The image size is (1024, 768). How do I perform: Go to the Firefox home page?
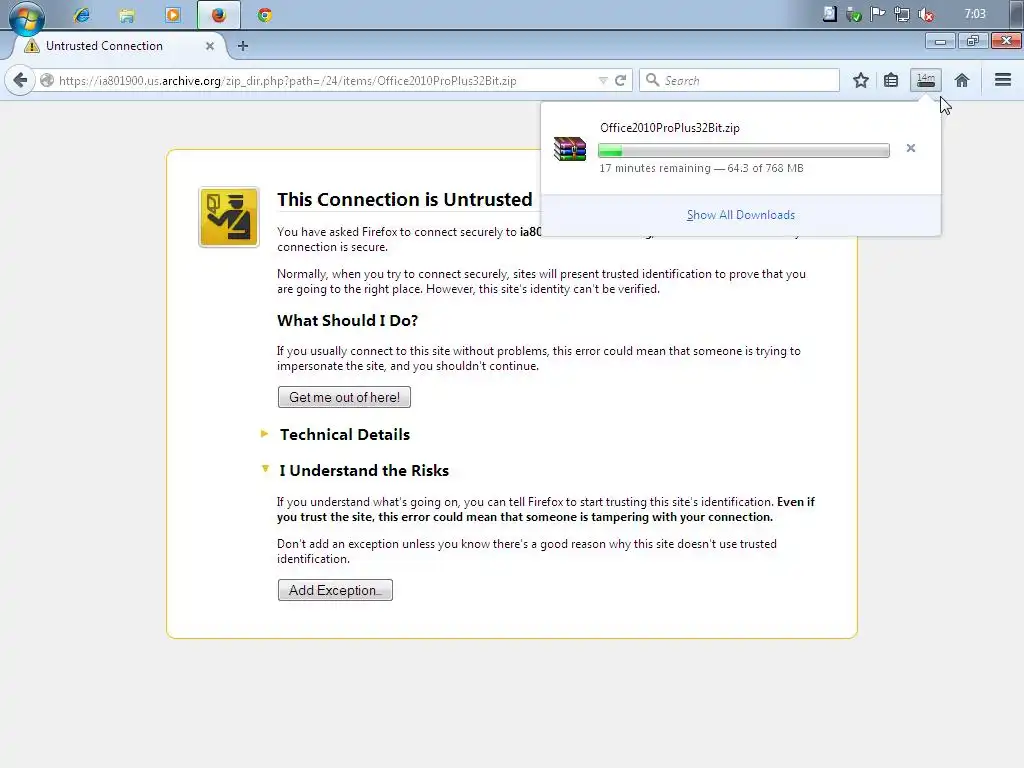pos(961,80)
